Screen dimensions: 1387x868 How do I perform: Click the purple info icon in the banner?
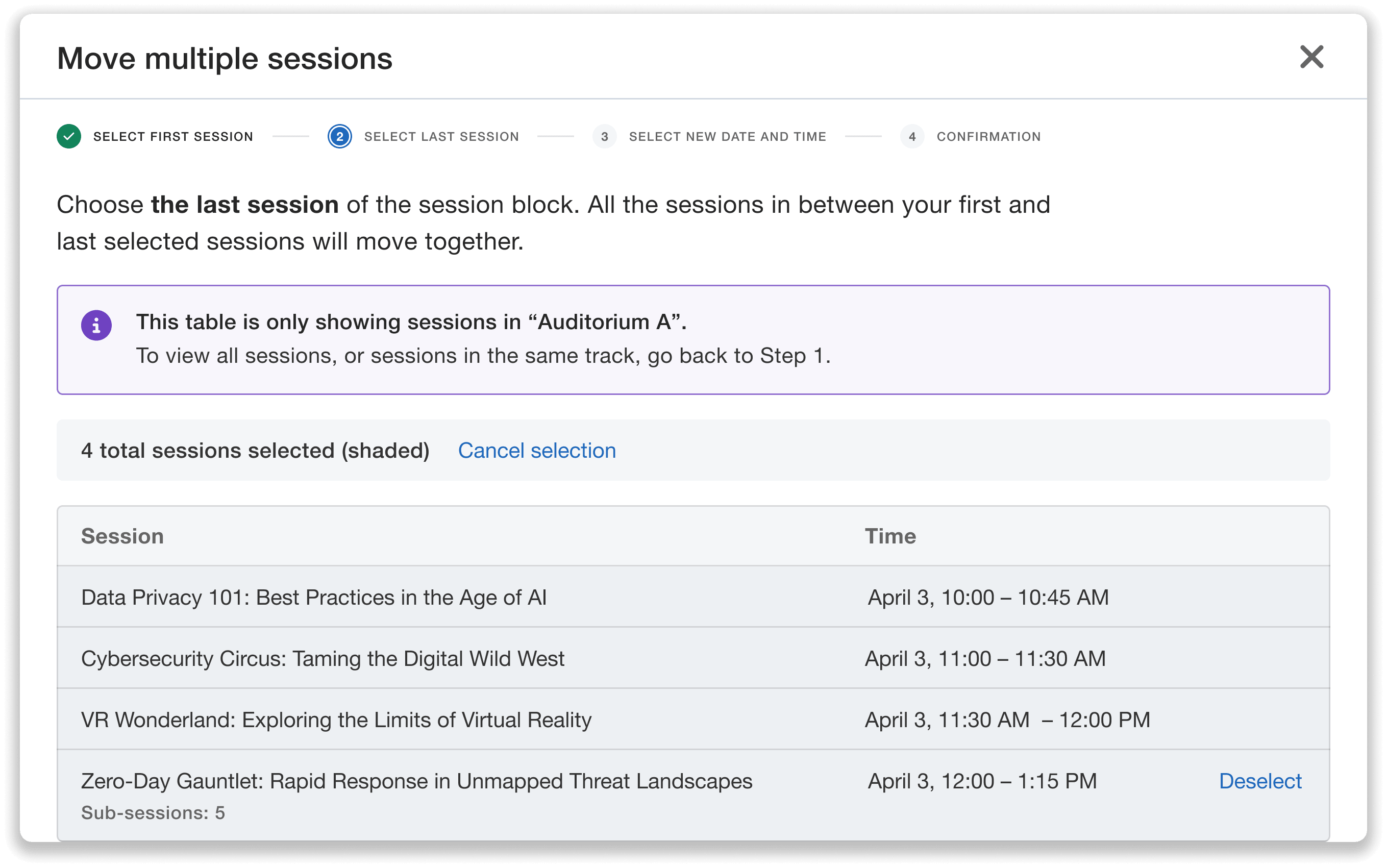pyautogui.click(x=96, y=325)
